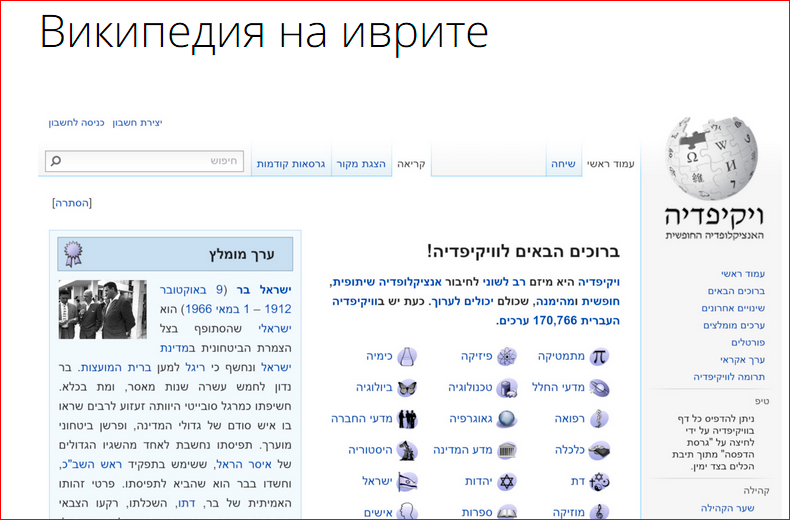Click the חיפוש search input field

click(x=145, y=161)
